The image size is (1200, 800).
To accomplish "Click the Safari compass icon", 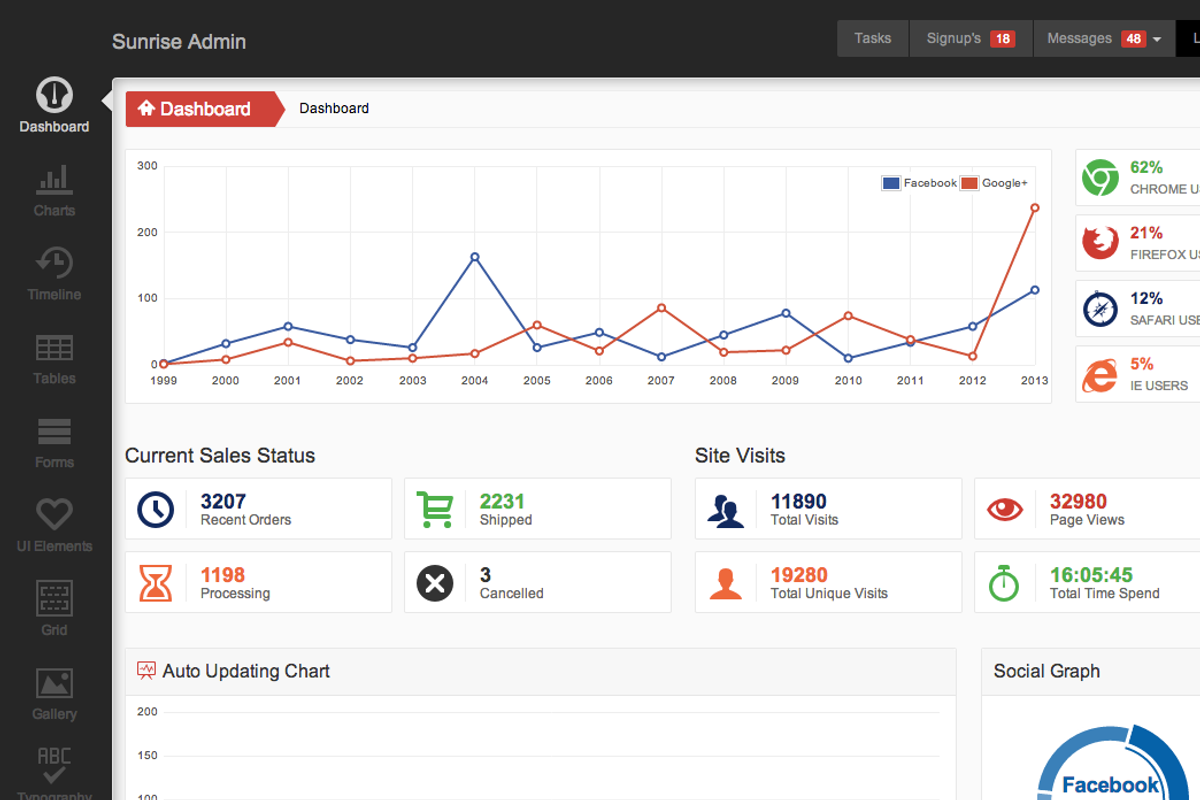I will point(1100,309).
